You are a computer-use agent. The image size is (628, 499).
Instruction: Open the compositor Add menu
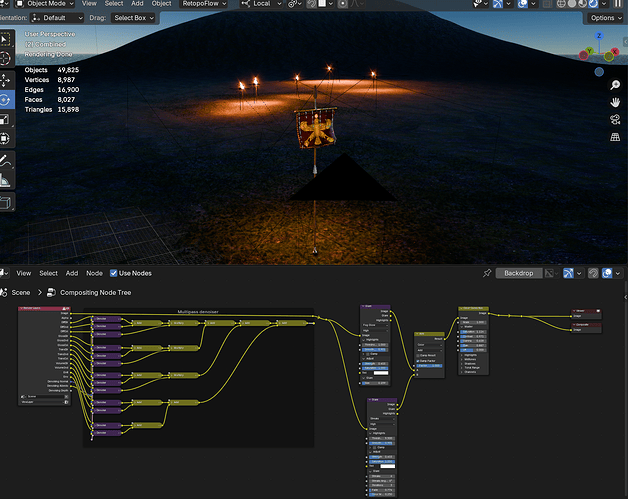(72, 273)
